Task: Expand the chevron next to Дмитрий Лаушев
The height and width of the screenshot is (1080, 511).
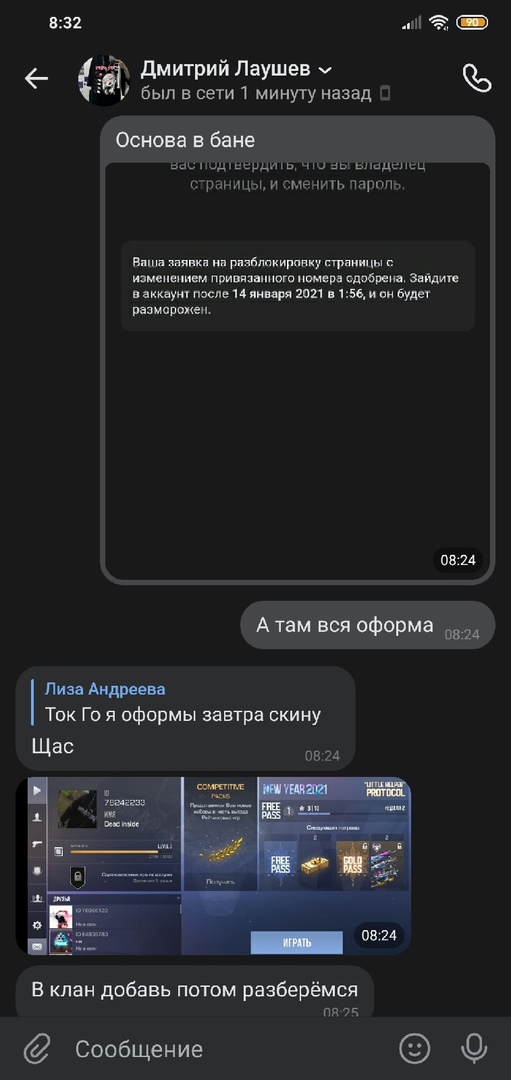Action: point(326,70)
